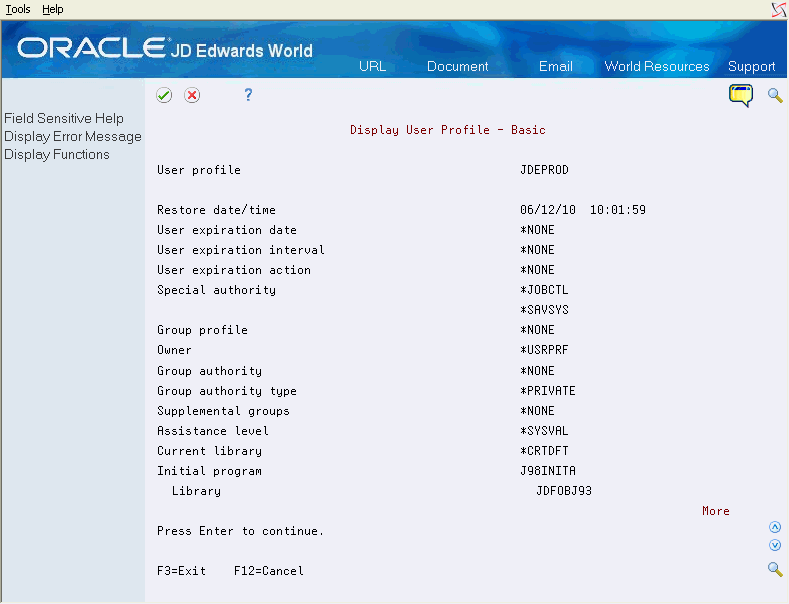Image resolution: width=789 pixels, height=604 pixels.
Task: Click the Supplemental groups label
Action: pyautogui.click(x=223, y=411)
